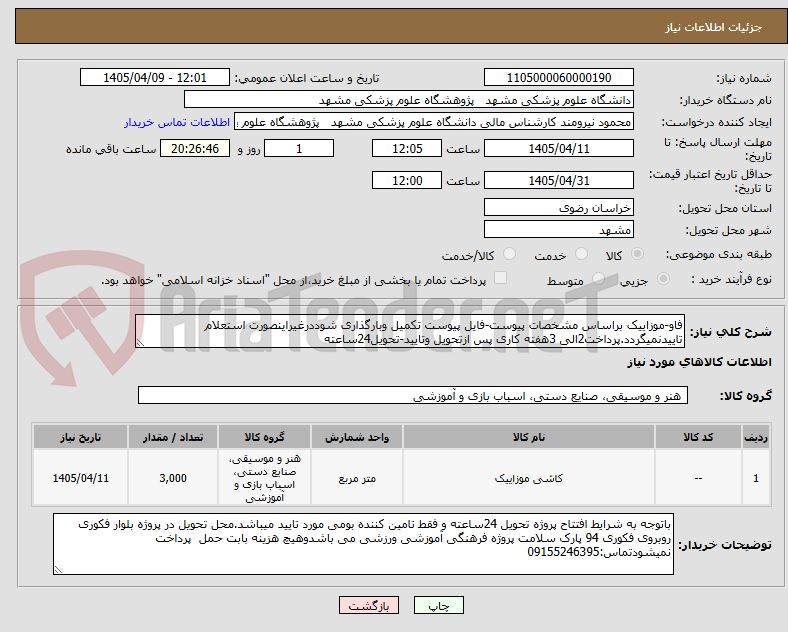Open the اطلاعات تماس خریدار link
Viewport: 788px width, 632px height.
pyautogui.click(x=177, y=122)
